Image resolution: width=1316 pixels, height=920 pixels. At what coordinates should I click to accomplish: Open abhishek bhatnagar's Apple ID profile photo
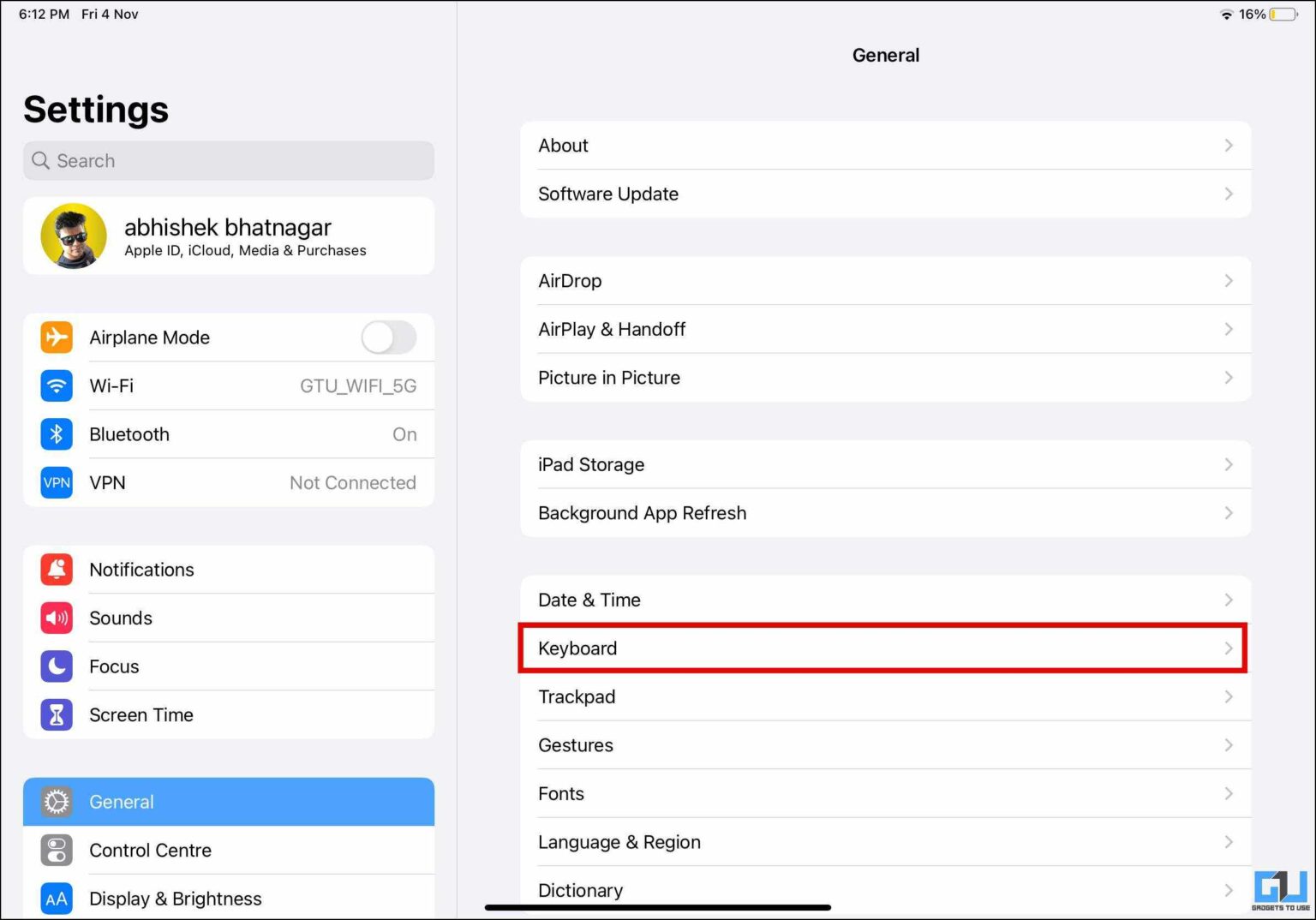[x=74, y=236]
